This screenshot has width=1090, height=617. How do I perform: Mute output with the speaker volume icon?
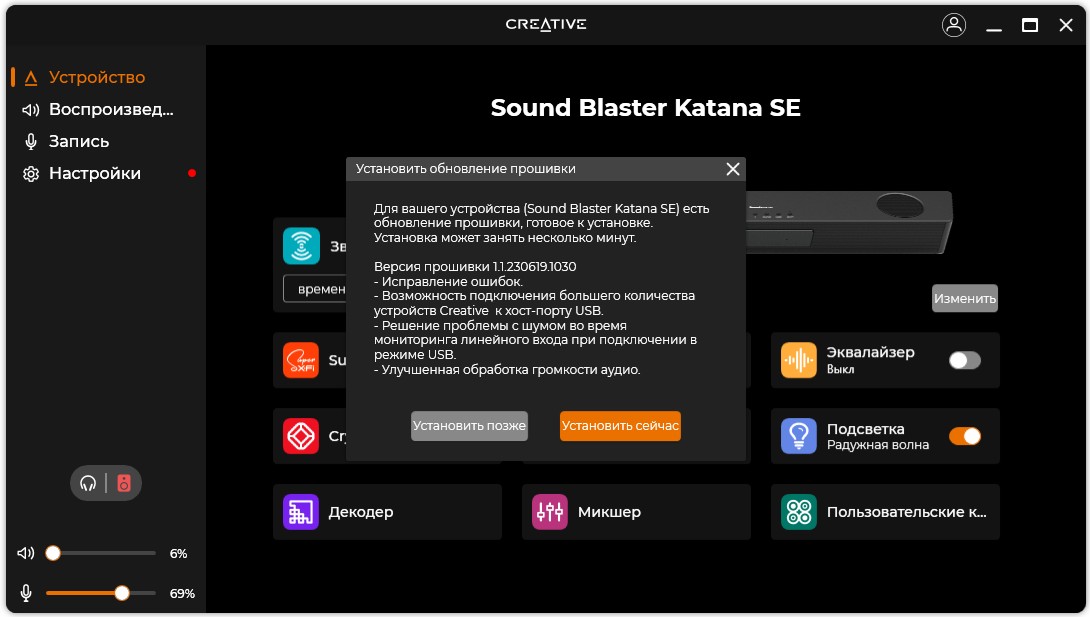coord(26,553)
